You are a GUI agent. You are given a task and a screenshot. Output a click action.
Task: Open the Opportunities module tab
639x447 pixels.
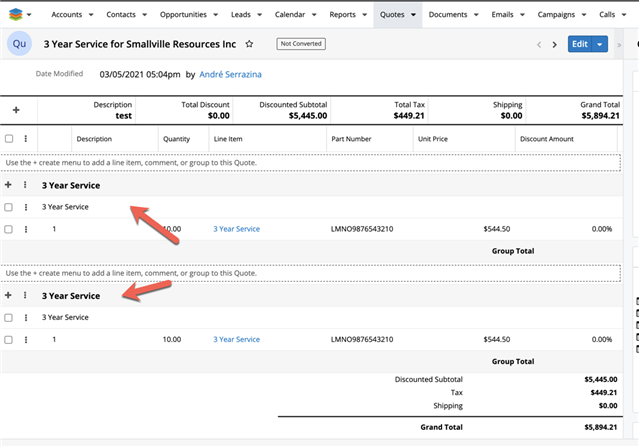click(176, 16)
